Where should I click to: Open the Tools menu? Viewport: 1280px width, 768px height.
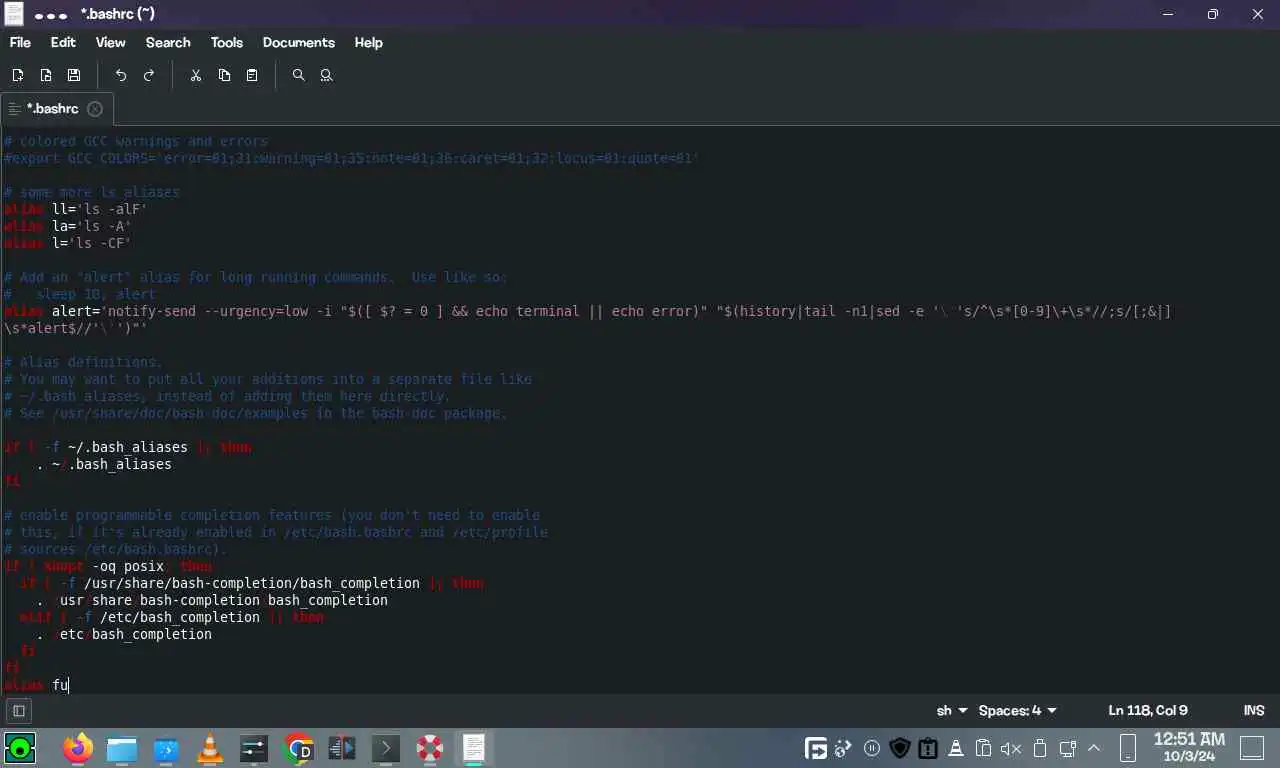[226, 42]
